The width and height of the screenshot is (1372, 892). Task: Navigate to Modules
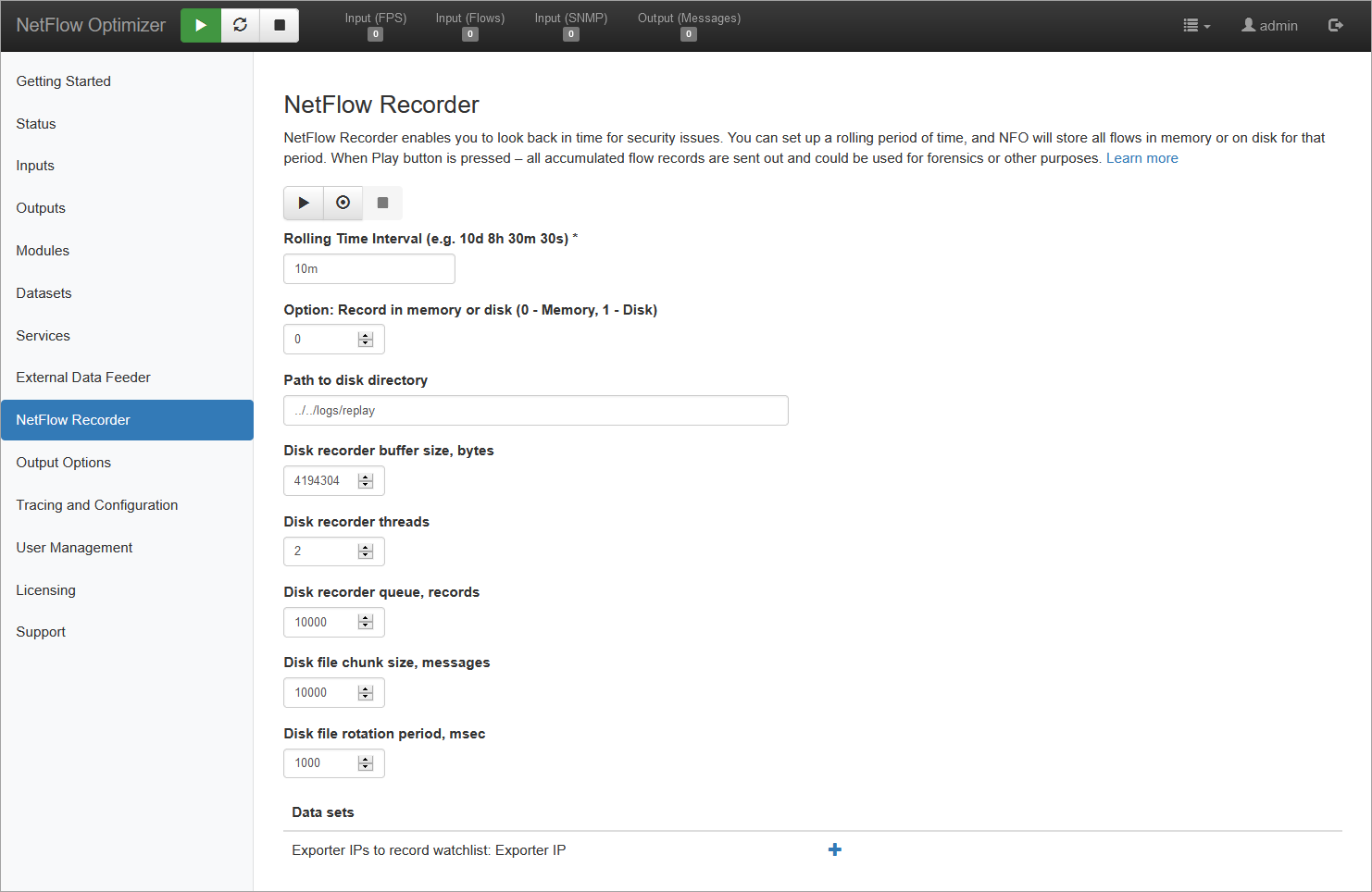(x=127, y=251)
